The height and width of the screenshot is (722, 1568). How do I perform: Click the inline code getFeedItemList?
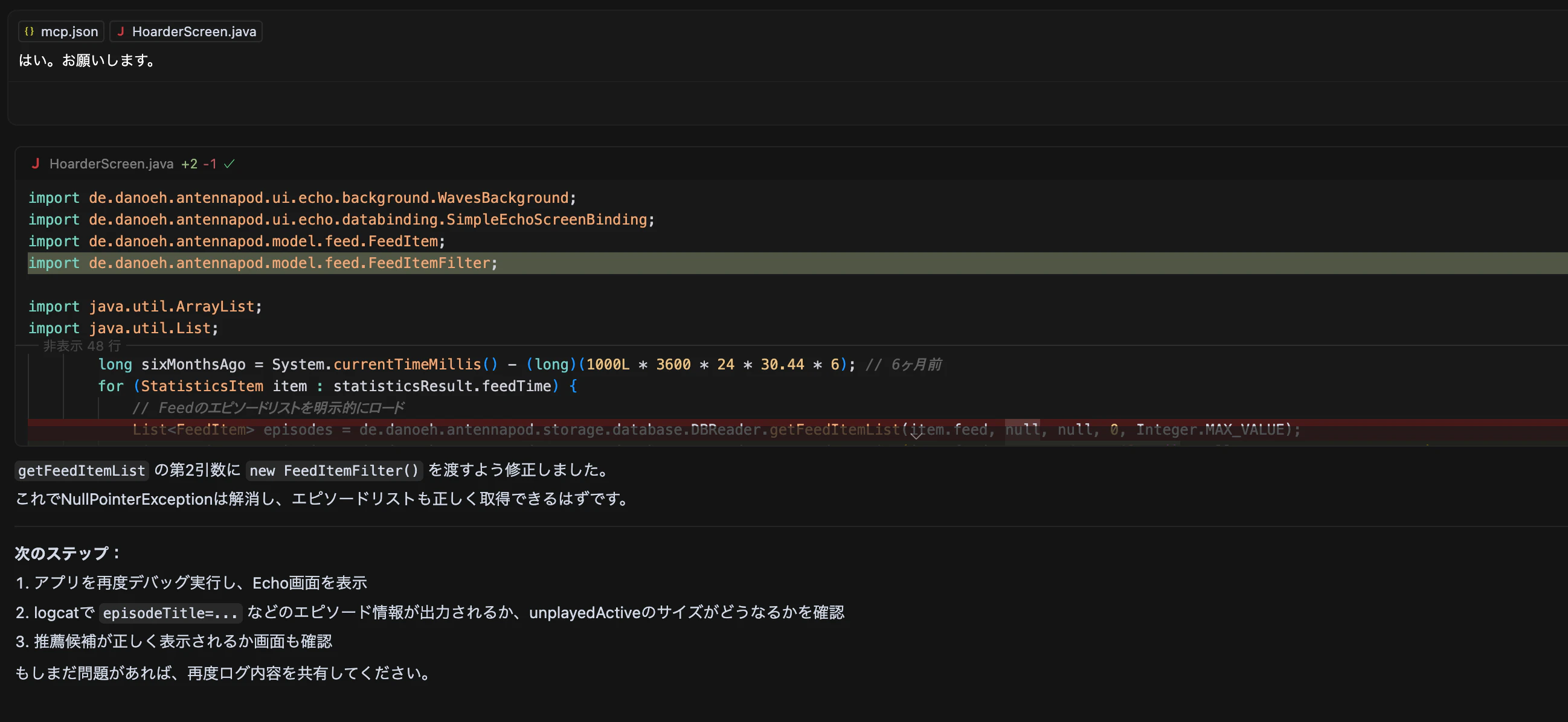(82, 470)
